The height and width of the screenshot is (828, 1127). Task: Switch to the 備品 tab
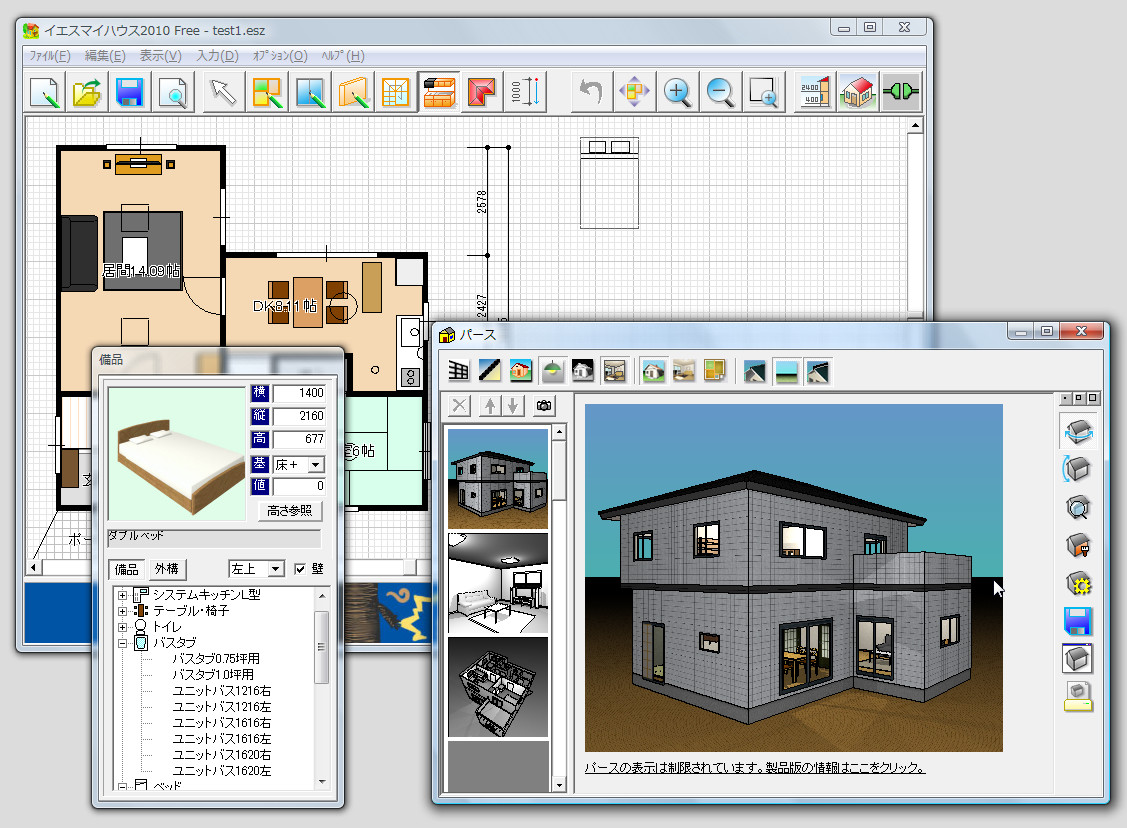[126, 569]
